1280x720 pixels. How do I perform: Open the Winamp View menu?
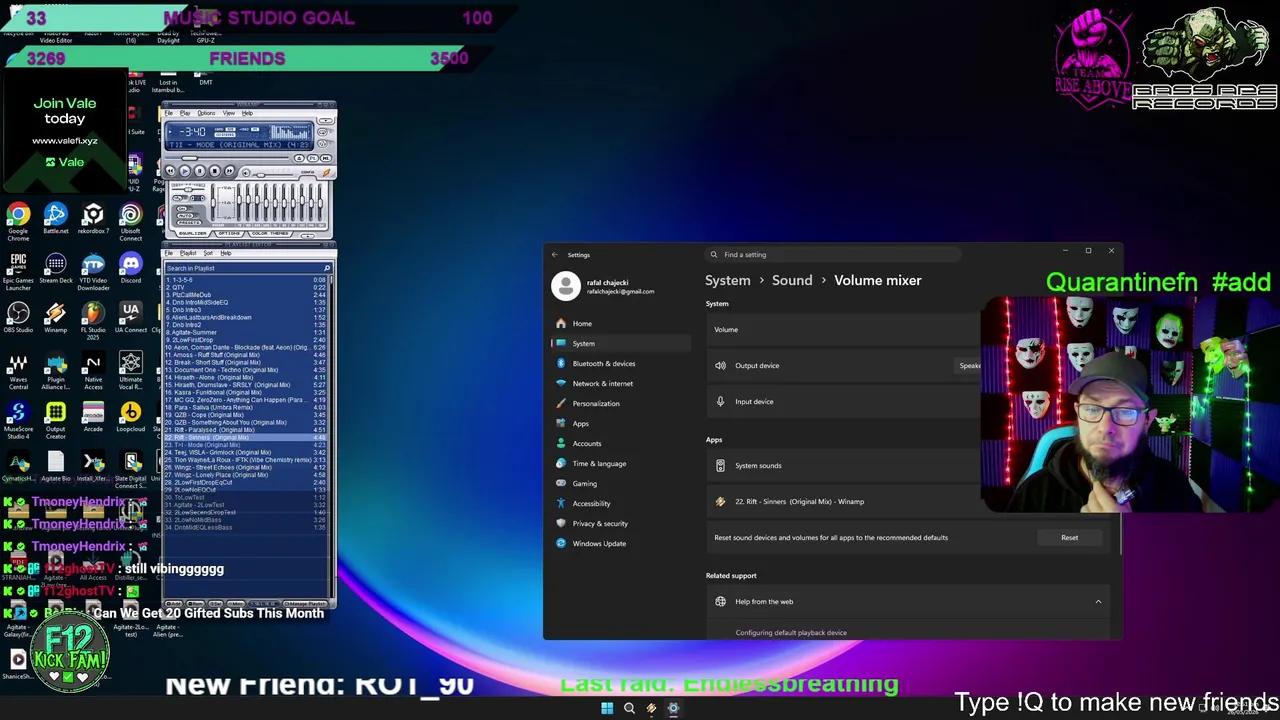pyautogui.click(x=229, y=113)
